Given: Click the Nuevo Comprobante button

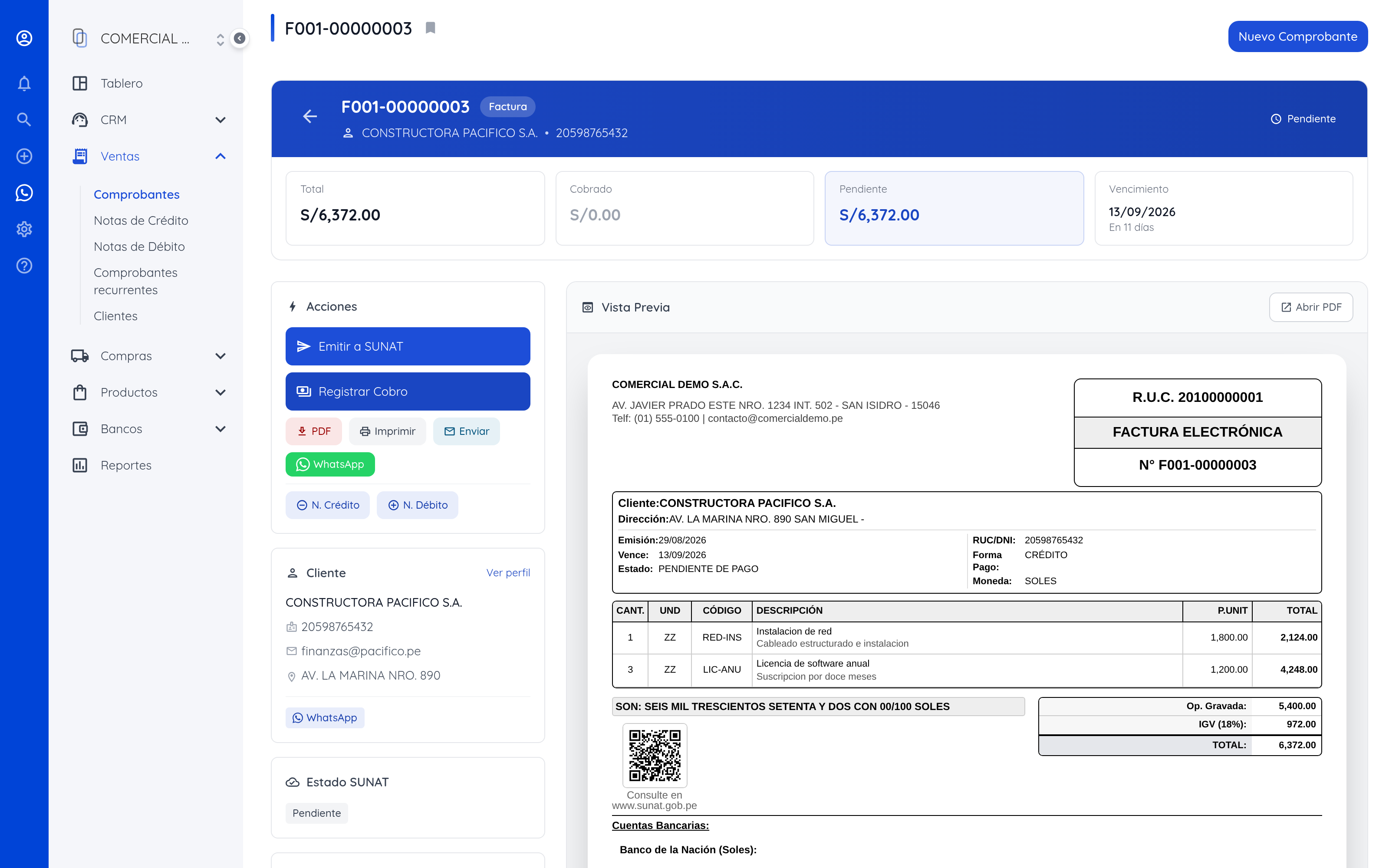Looking at the screenshot, I should [1298, 37].
